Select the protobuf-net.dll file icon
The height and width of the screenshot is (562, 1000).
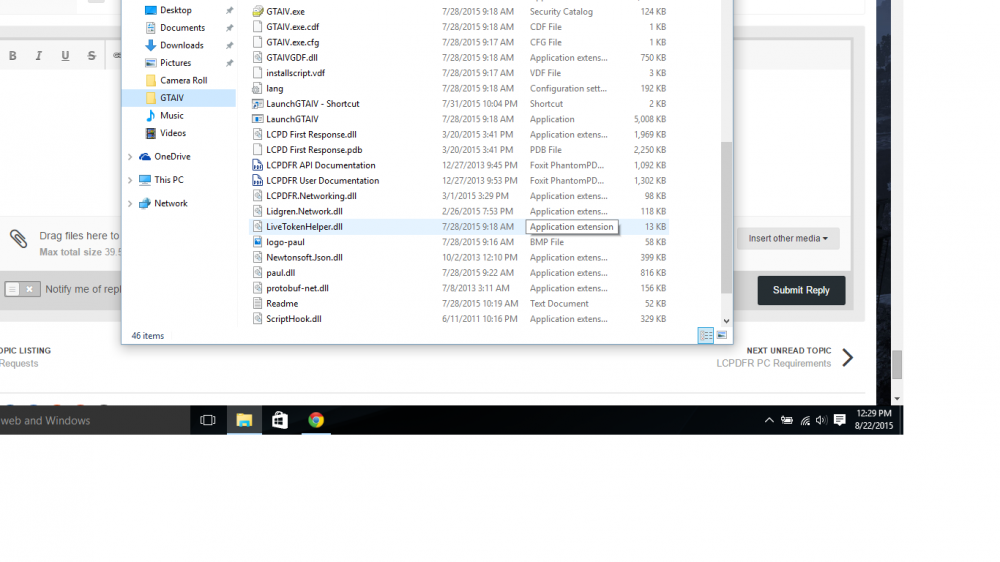click(x=258, y=288)
